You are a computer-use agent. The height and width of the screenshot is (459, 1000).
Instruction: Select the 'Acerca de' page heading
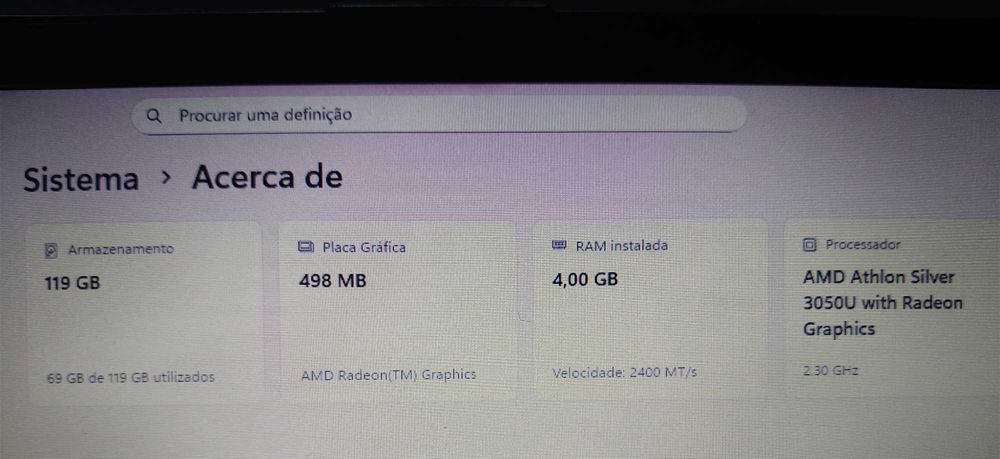point(267,177)
